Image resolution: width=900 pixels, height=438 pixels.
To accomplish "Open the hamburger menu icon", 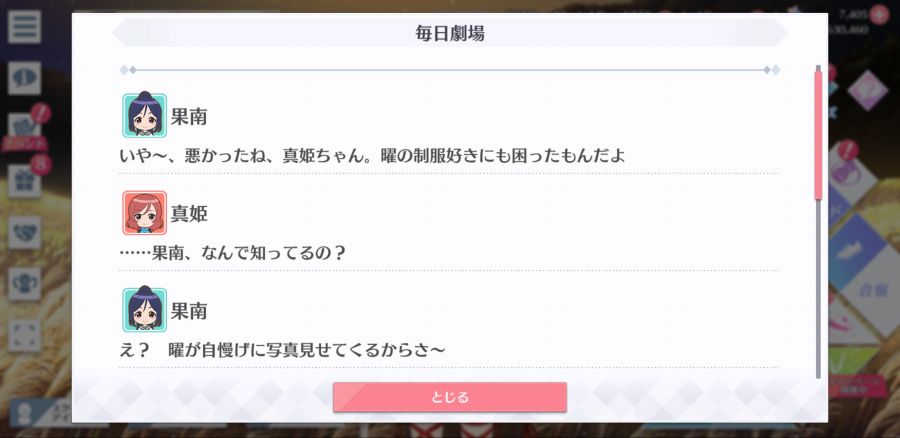I will point(24,27).
